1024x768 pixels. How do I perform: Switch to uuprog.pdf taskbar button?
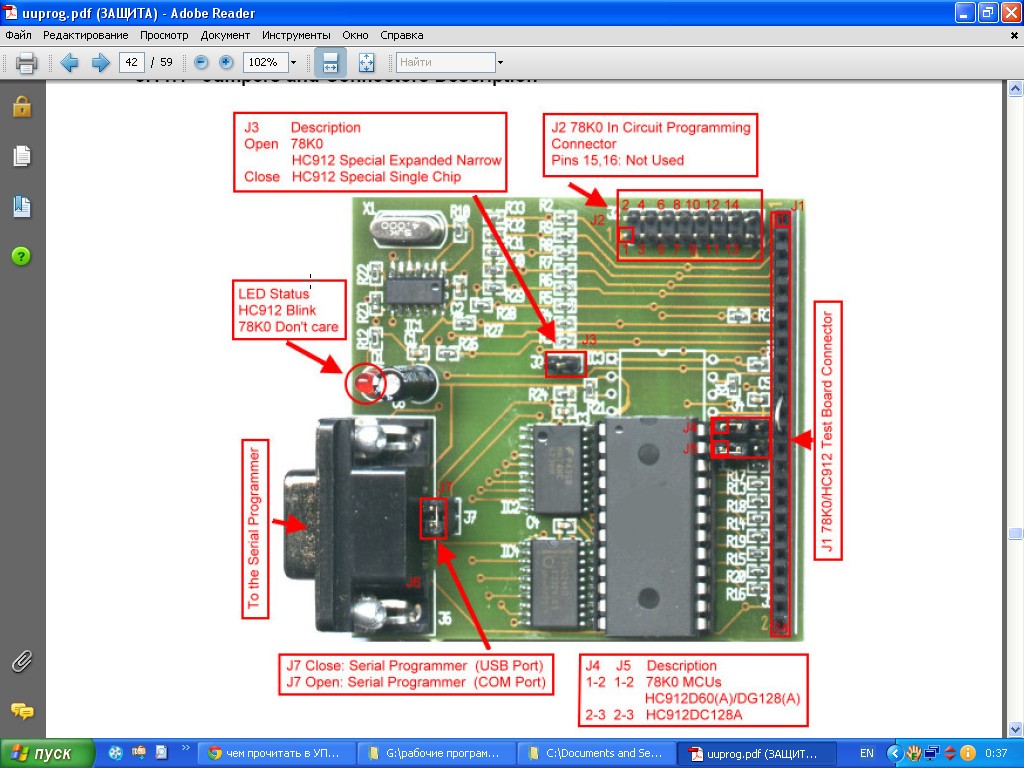(x=757, y=753)
